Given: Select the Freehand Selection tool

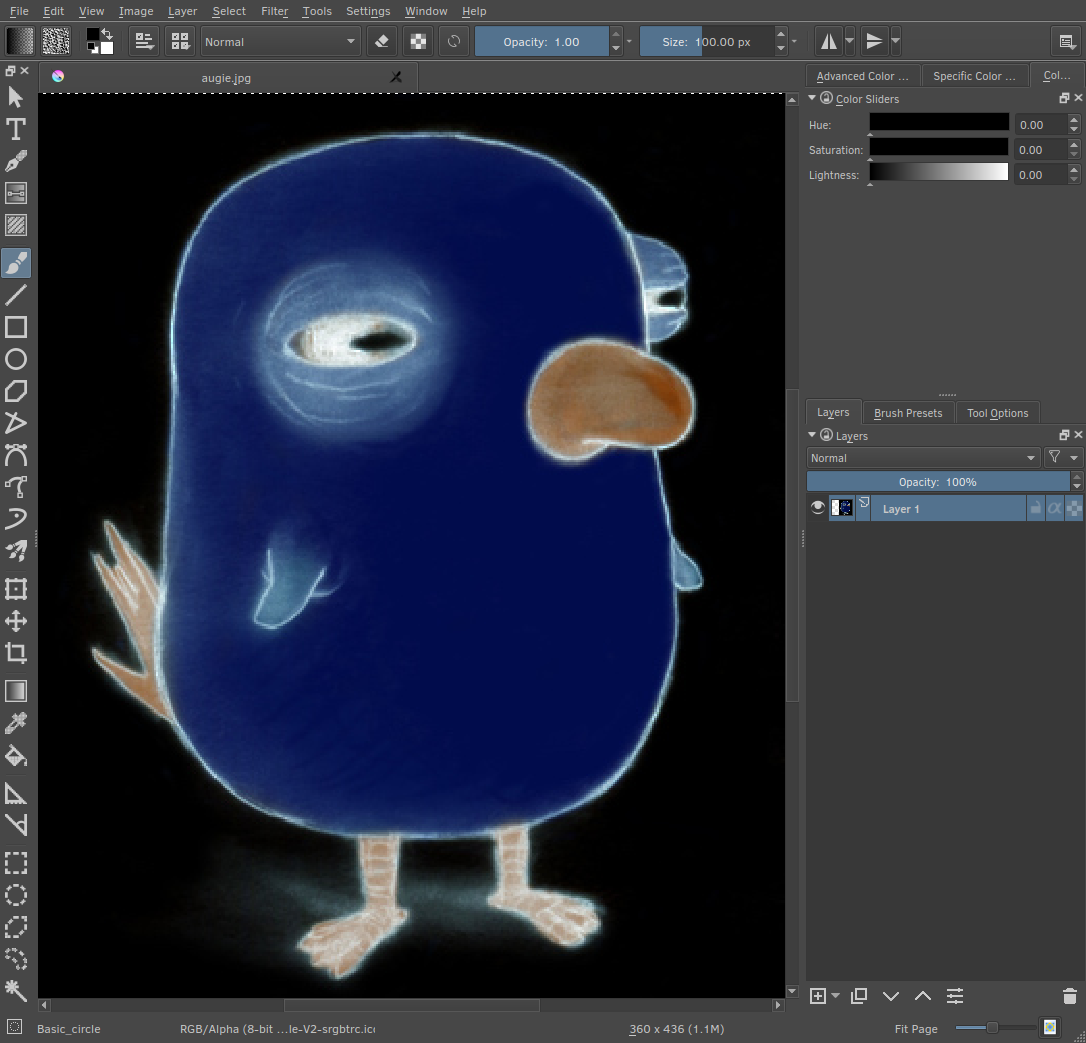Looking at the screenshot, I should coord(15,959).
